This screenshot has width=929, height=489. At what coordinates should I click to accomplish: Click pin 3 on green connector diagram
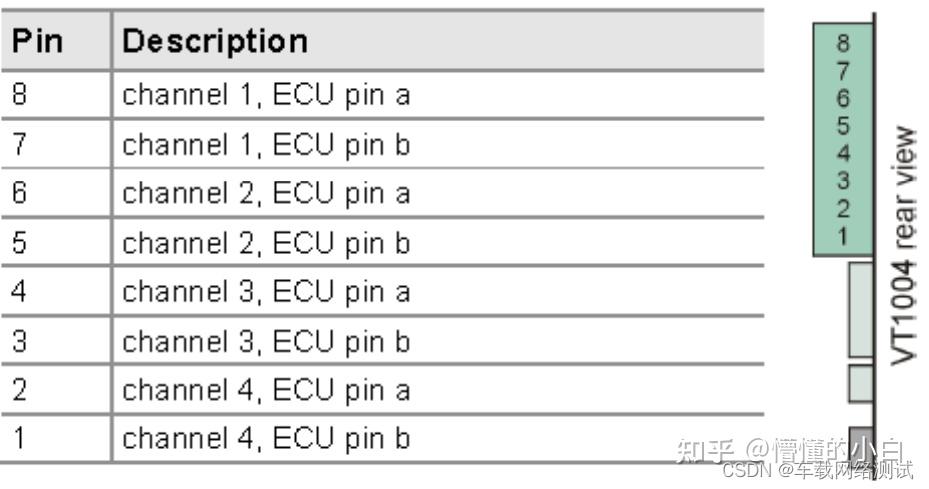point(843,180)
